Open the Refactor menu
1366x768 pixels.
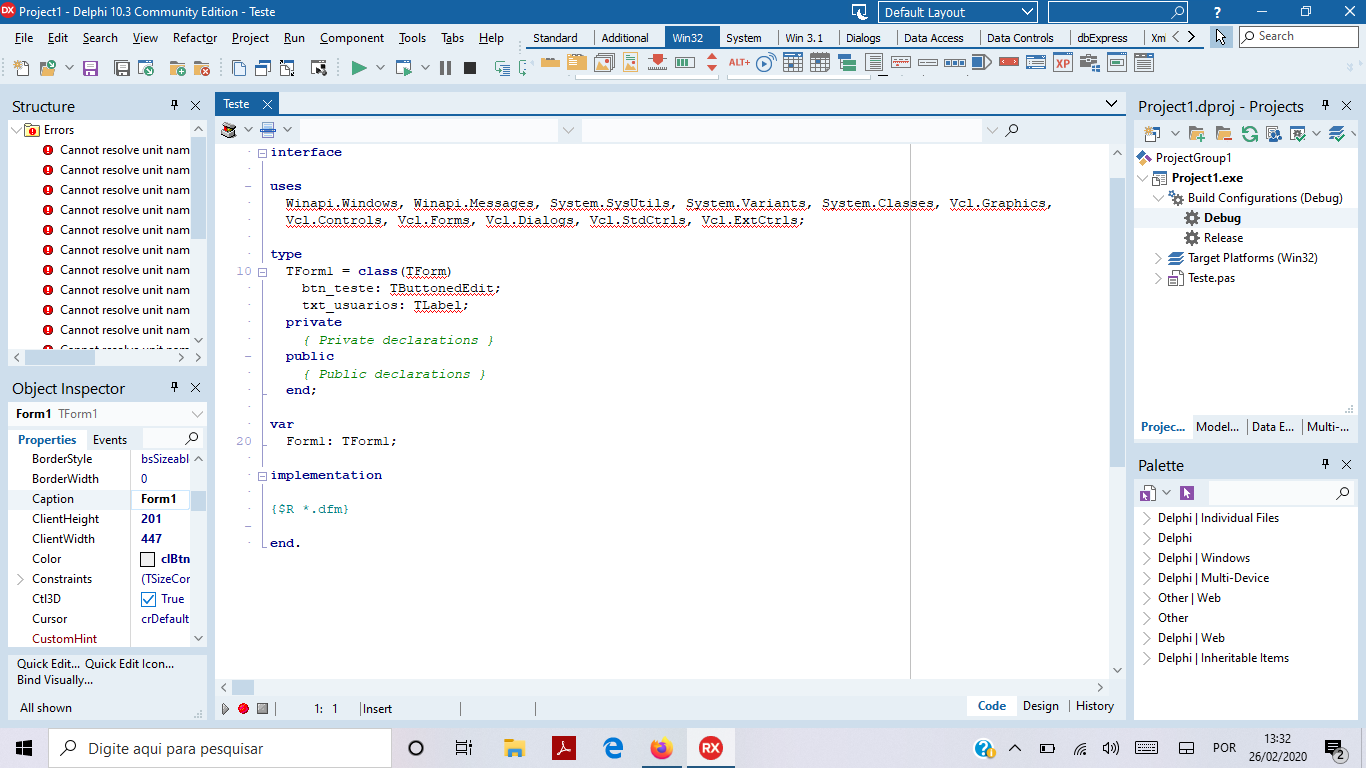[195, 38]
